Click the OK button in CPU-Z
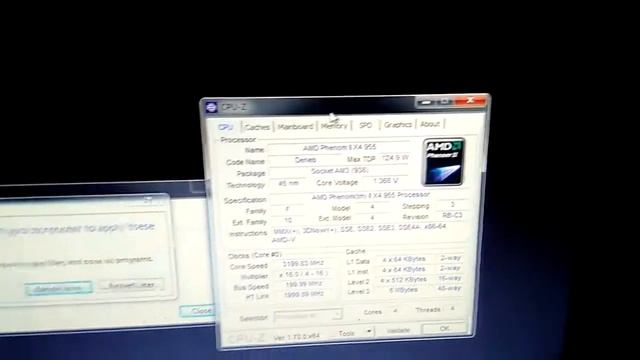 pos(444,328)
